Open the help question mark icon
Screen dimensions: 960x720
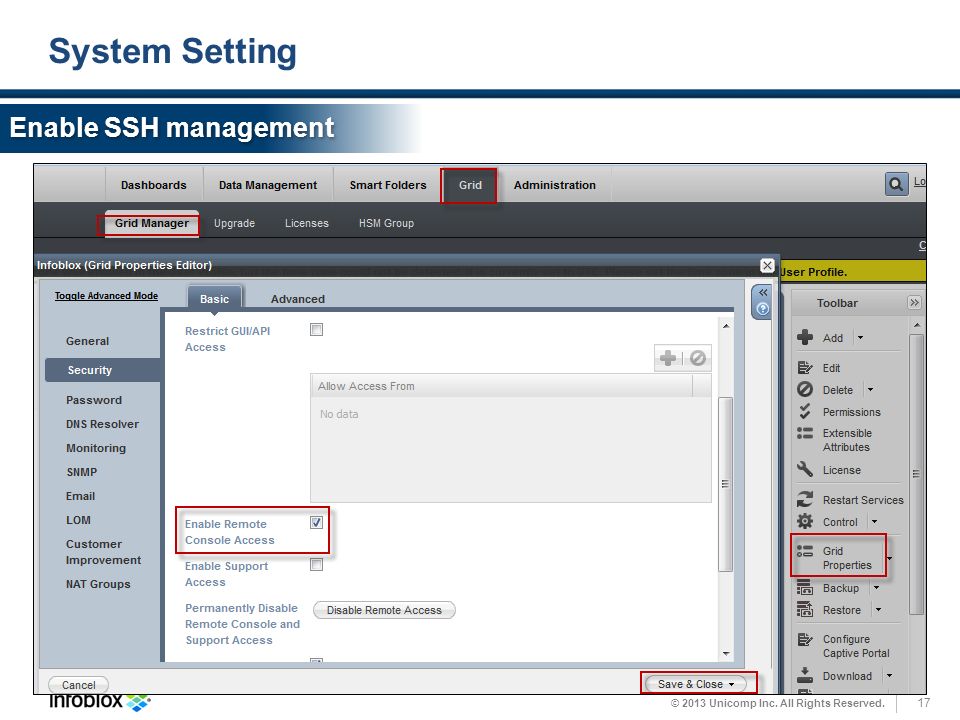[x=763, y=309]
